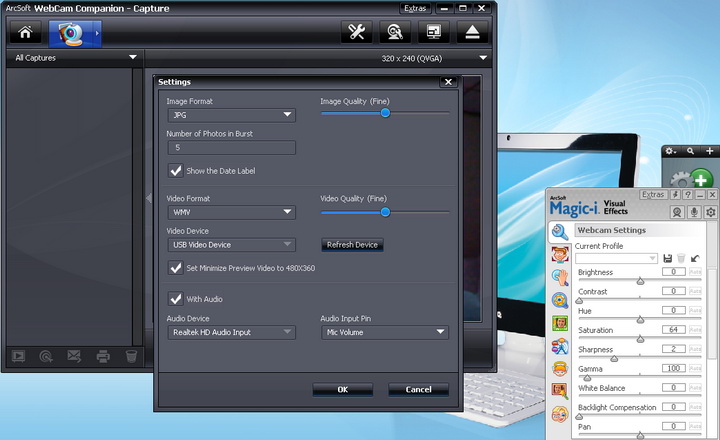Open Extras menu in Magic-i window
Viewport: 720px width, 440px height.
point(653,194)
